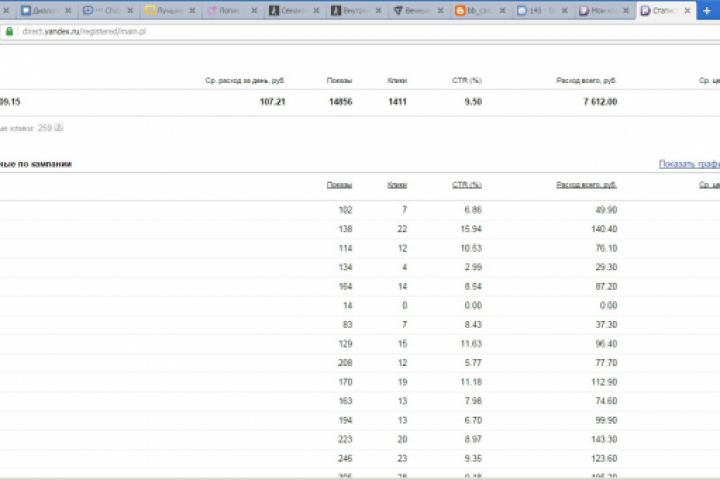The width and height of the screenshot is (720, 480).
Task: Click the 'Ср. расход за день, руб.' label
Action: pyautogui.click(x=245, y=80)
